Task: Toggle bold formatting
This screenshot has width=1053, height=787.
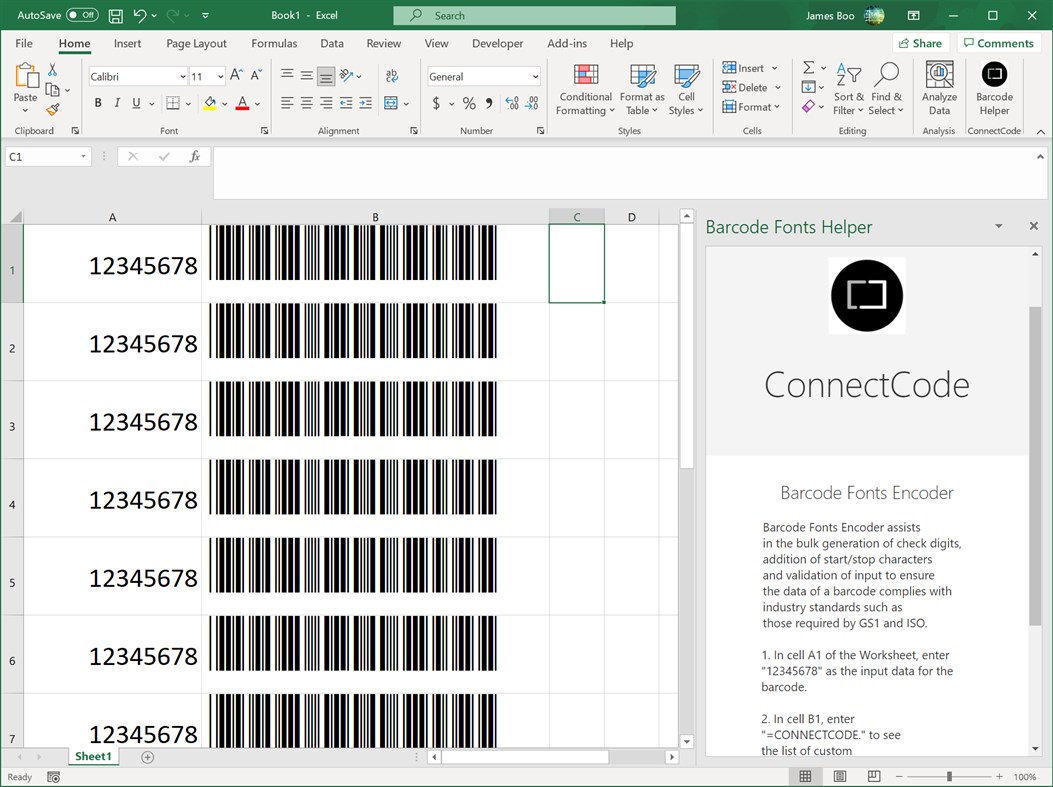Action: [97, 102]
